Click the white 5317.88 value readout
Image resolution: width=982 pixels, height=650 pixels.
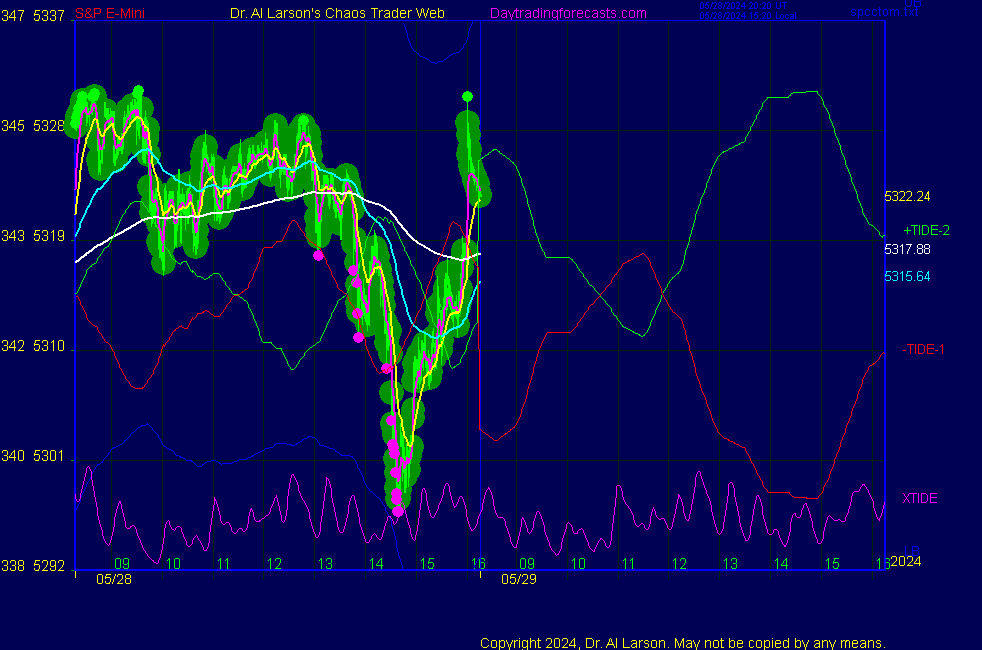point(907,249)
